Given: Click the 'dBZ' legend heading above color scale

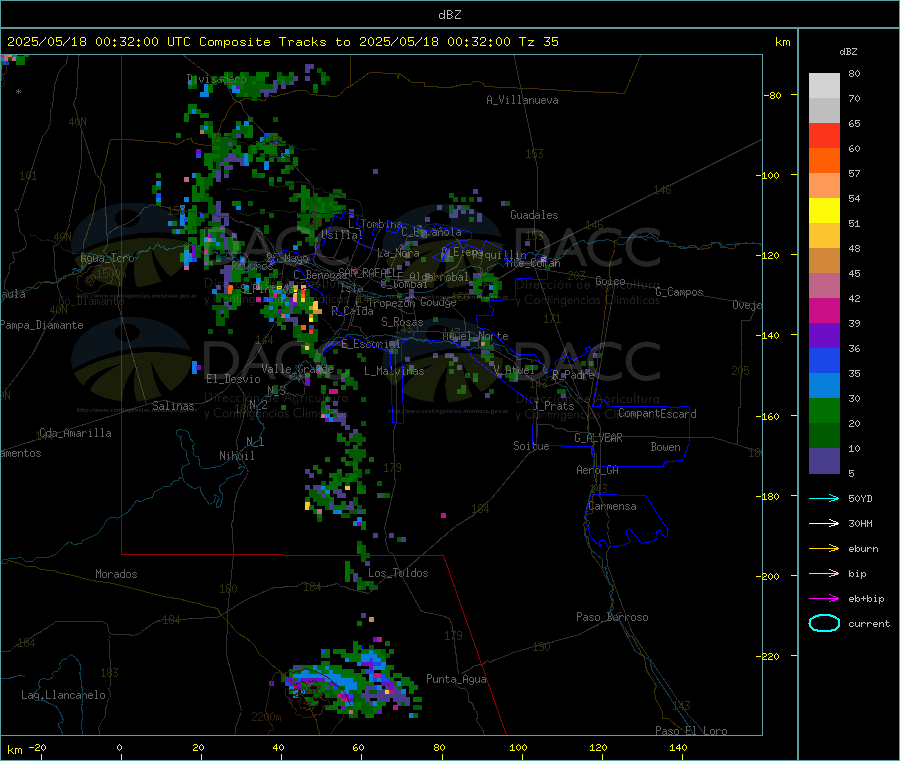Looking at the screenshot, I should click(848, 52).
